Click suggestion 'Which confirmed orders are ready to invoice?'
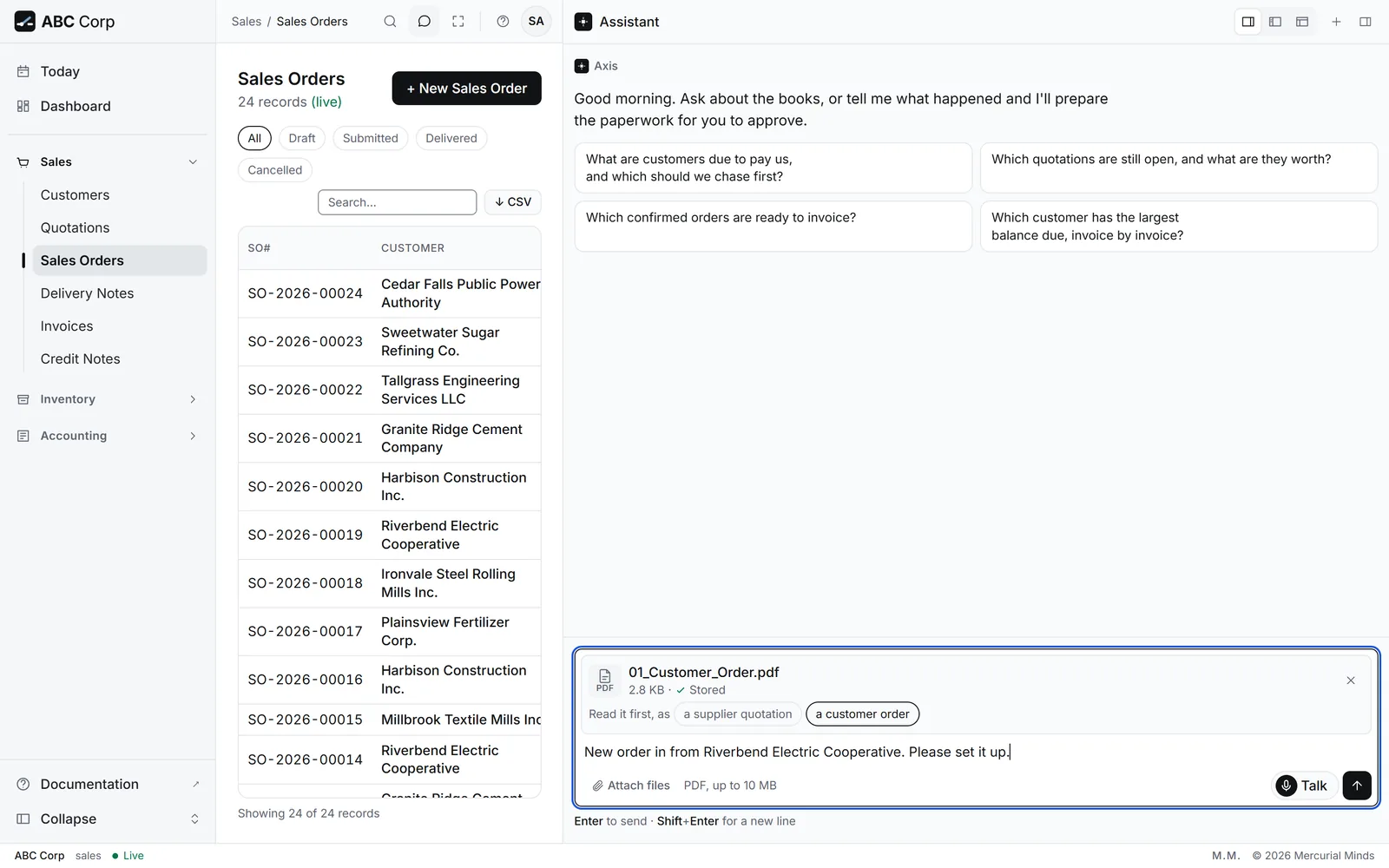 (773, 227)
